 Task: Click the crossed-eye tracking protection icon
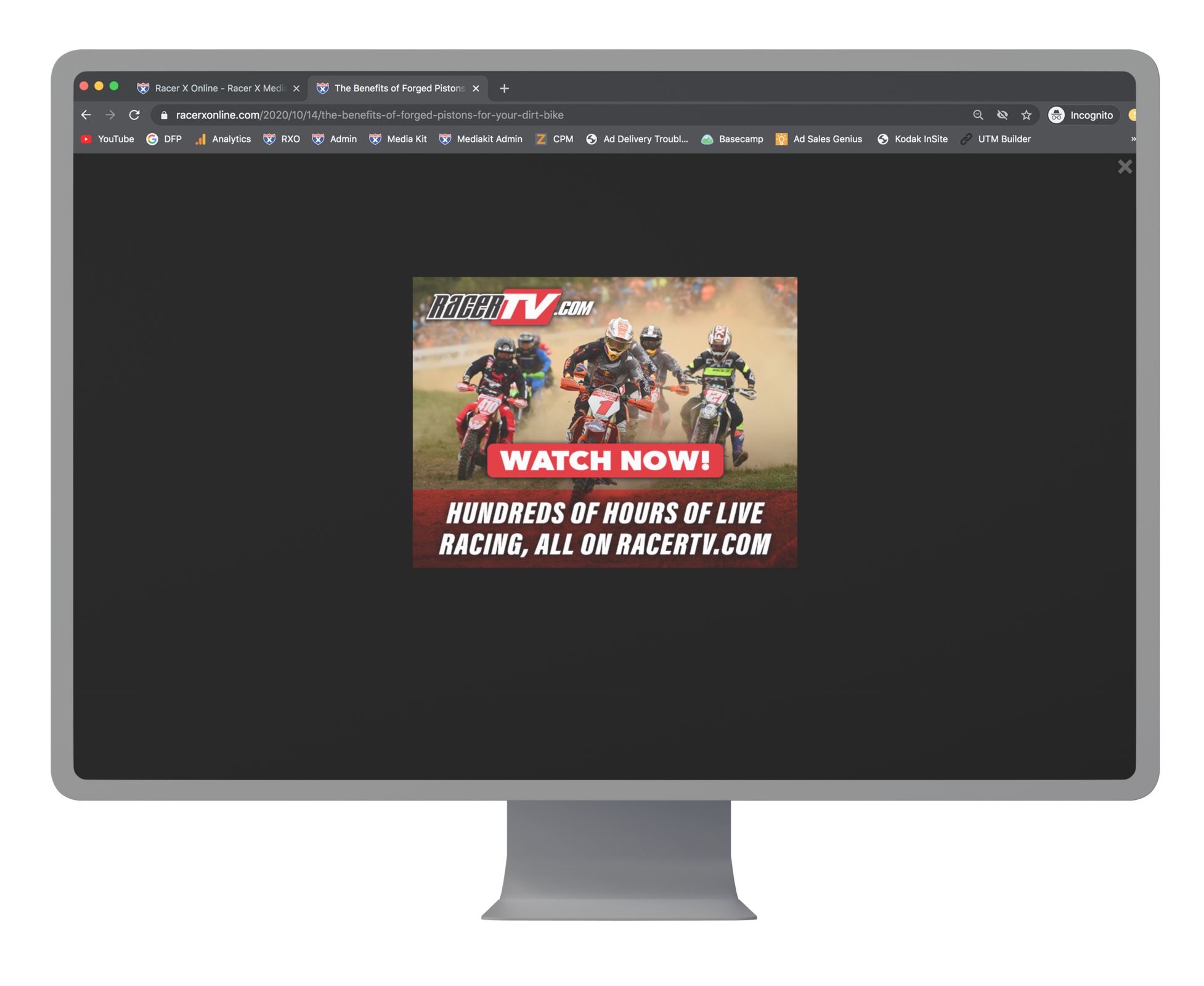pyautogui.click(x=1003, y=115)
